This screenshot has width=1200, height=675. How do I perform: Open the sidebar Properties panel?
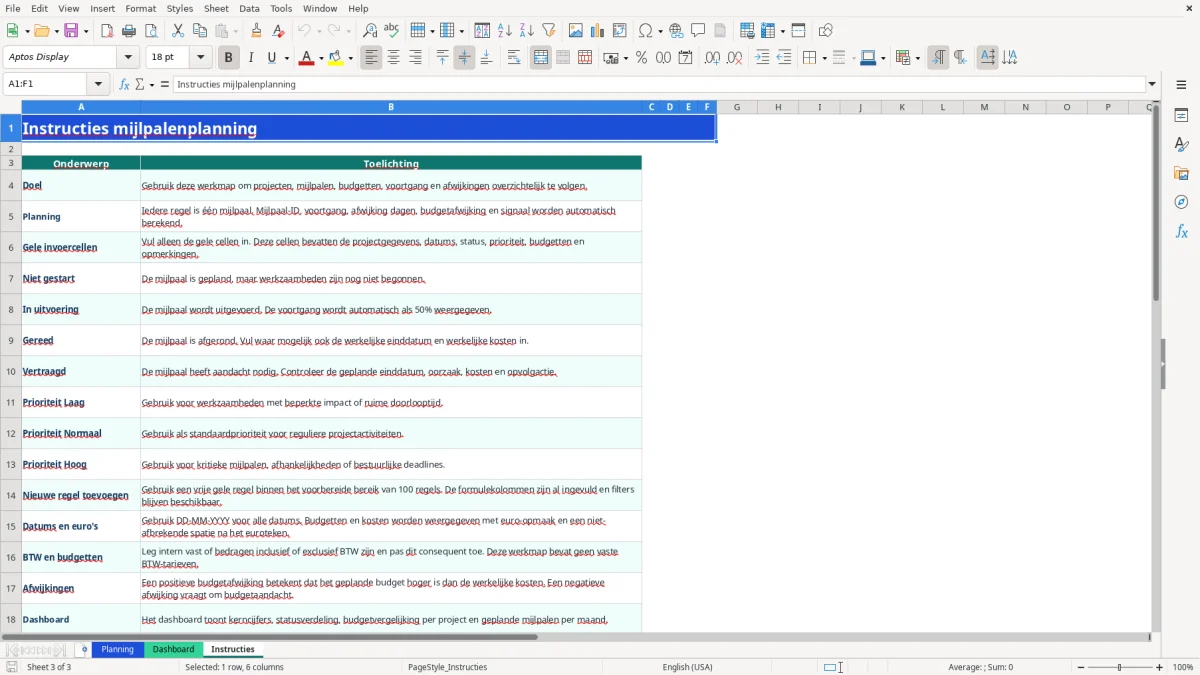(x=1181, y=116)
